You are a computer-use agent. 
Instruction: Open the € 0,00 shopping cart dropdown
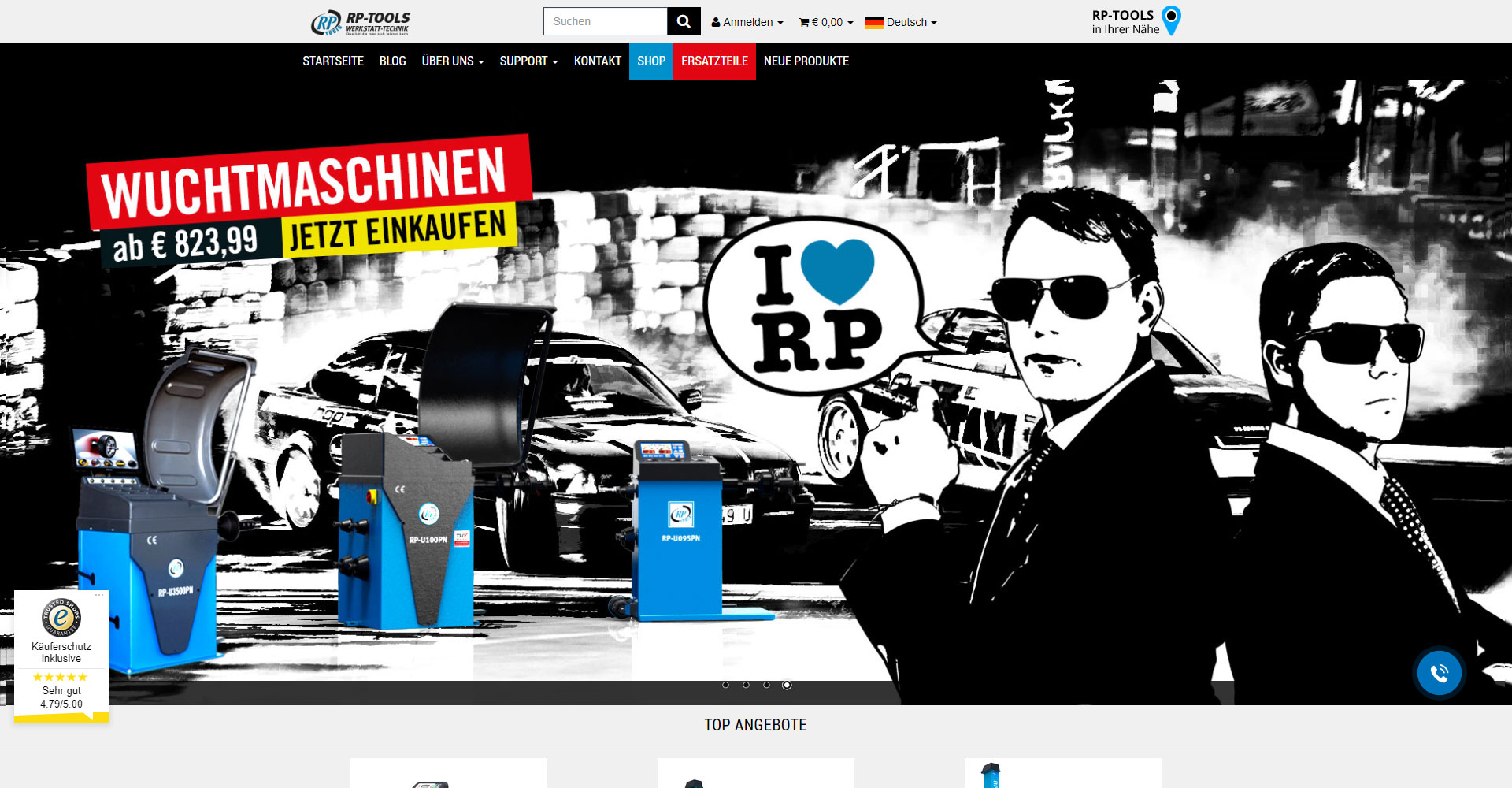[x=826, y=22]
